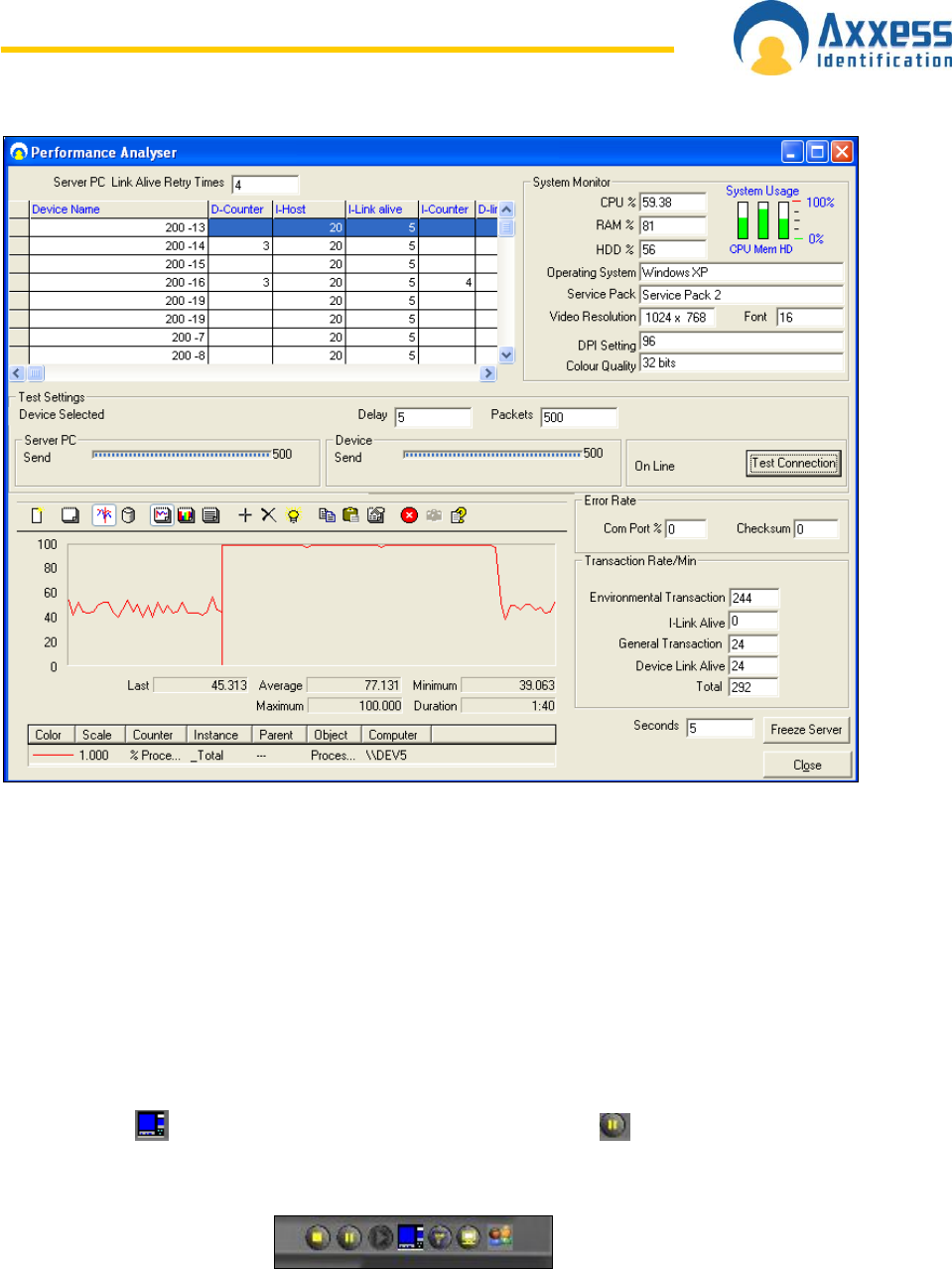The height and width of the screenshot is (1269, 952).
Task: Click the New Counter Set toolbar icon
Action: click(37, 515)
